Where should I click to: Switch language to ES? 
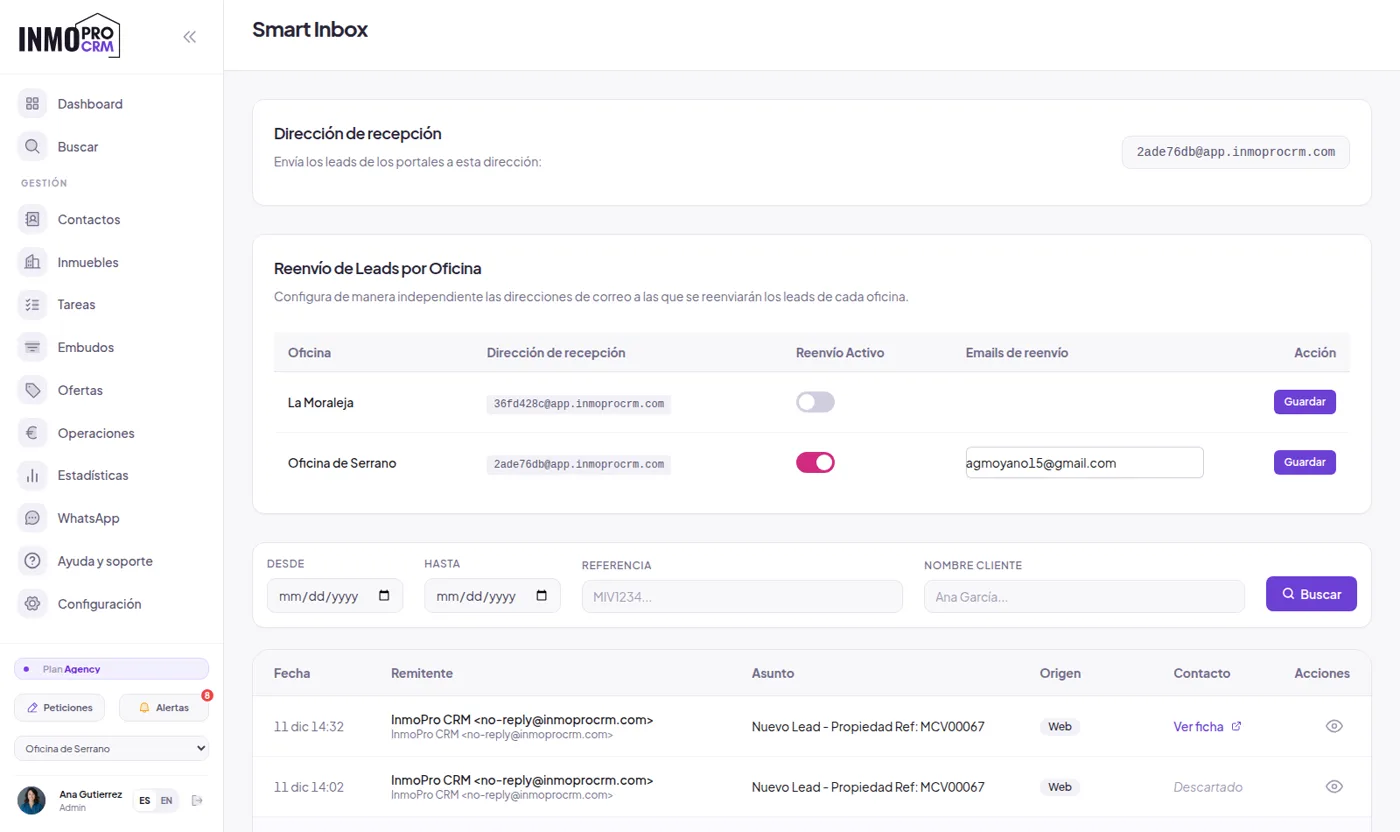(145, 800)
